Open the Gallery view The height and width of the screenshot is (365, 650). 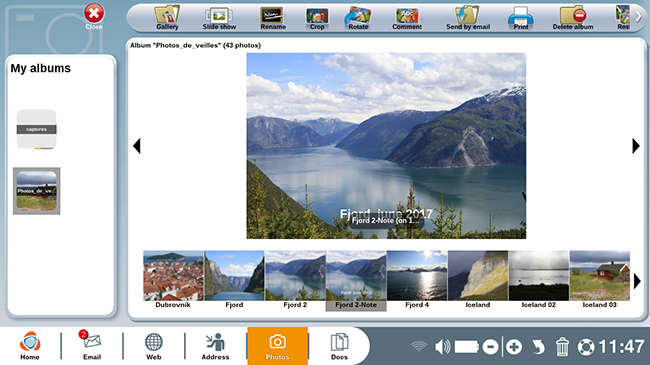pos(167,18)
